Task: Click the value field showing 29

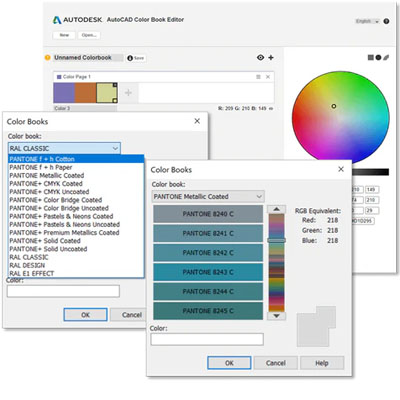Action: (x=371, y=210)
